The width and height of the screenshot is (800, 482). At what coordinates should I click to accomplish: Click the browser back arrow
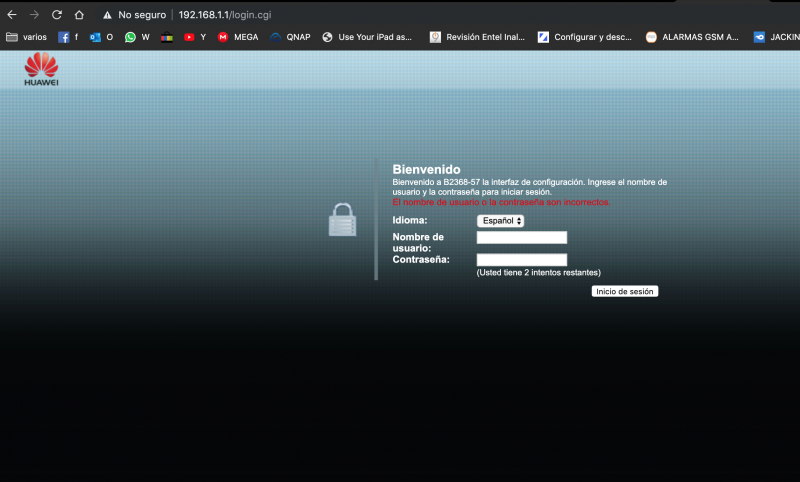(x=11, y=15)
